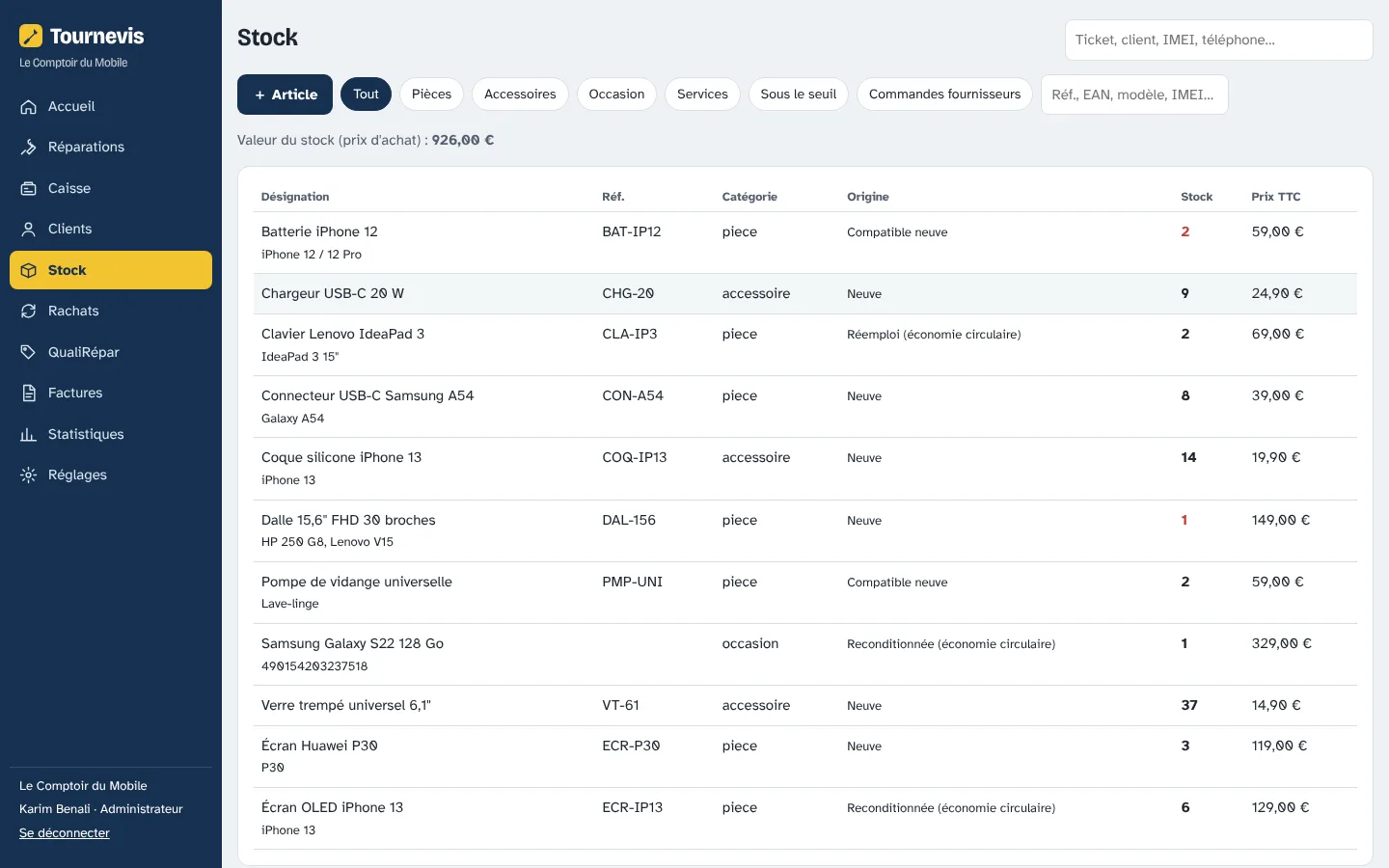Click Se déconnecter link

65,833
